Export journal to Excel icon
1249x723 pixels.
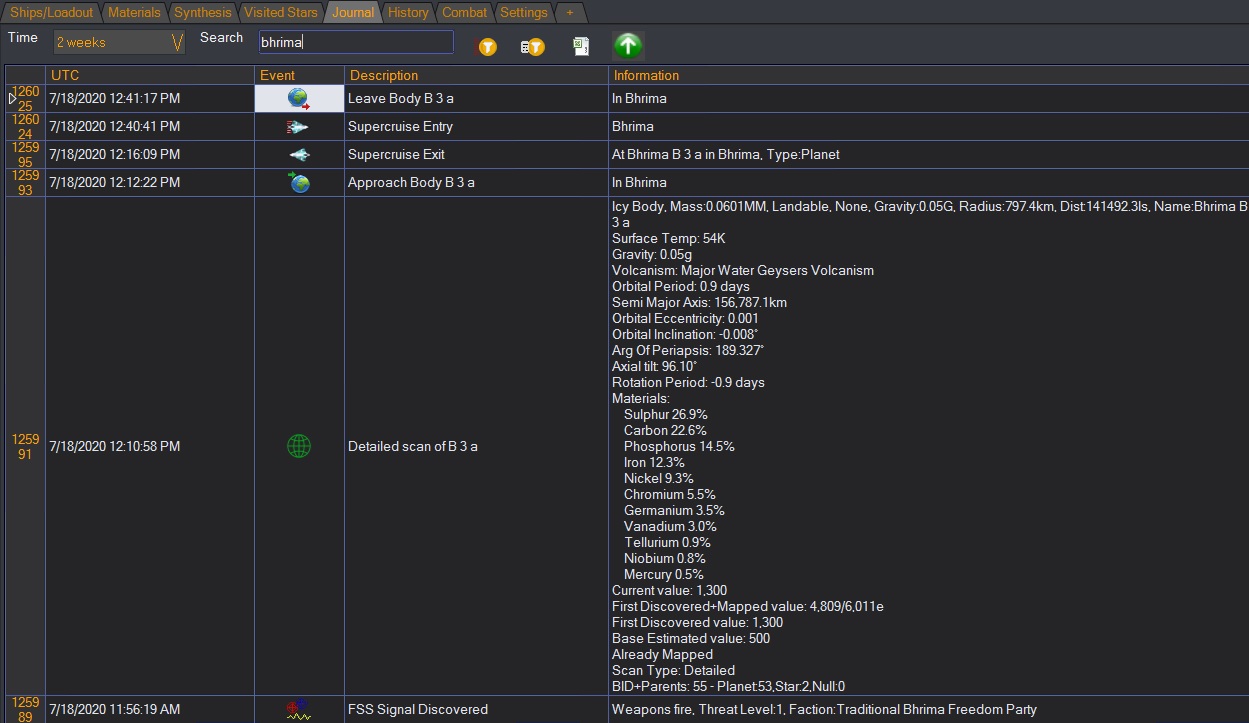pyautogui.click(x=580, y=46)
